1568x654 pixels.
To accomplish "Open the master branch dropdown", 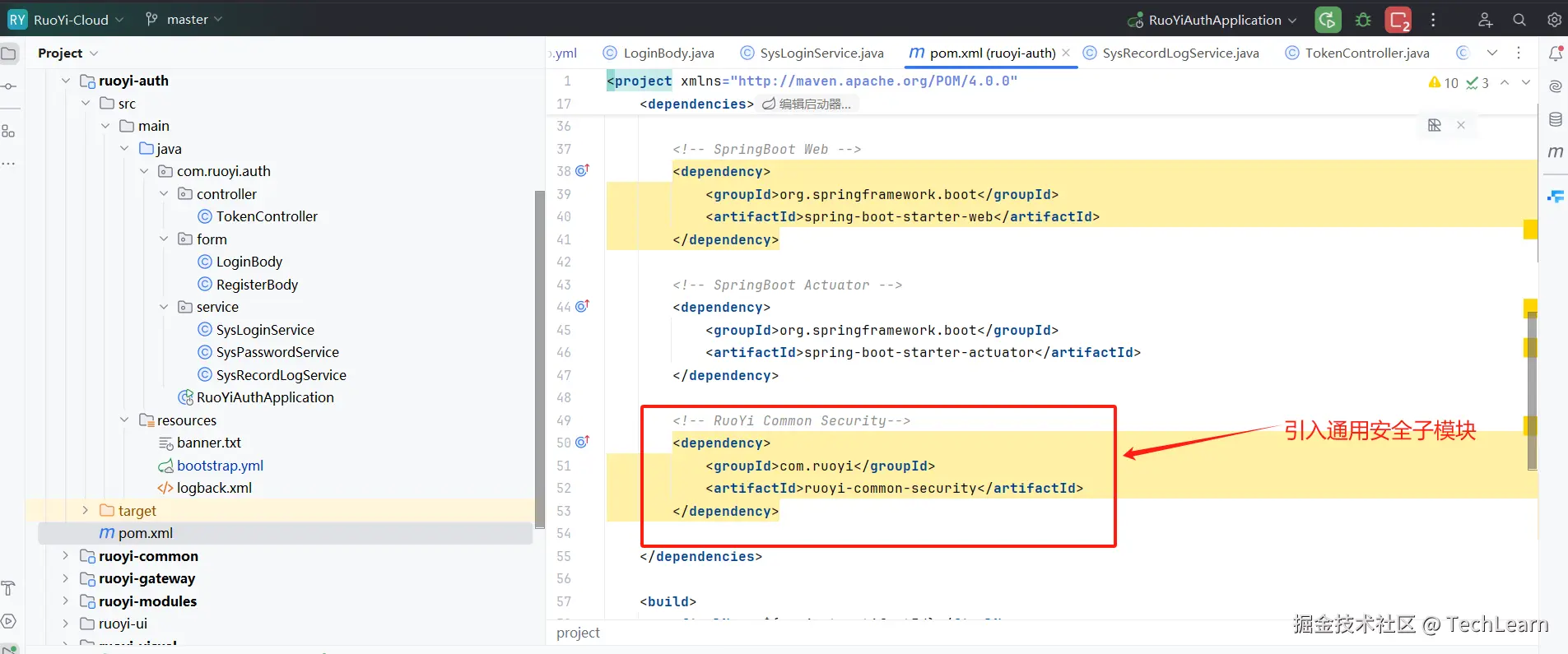I will (x=184, y=20).
